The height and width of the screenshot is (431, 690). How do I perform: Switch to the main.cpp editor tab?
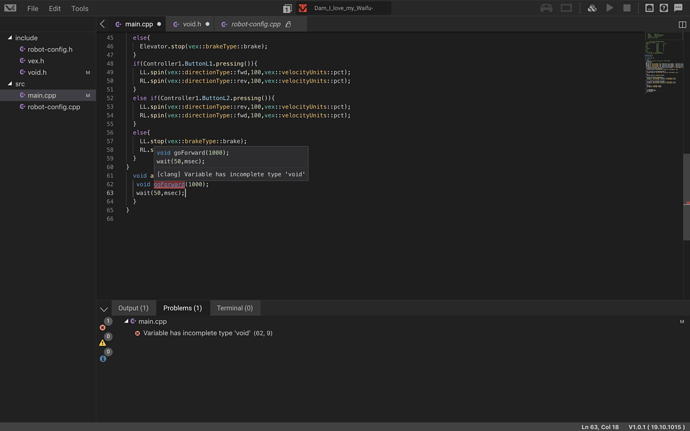(138, 24)
